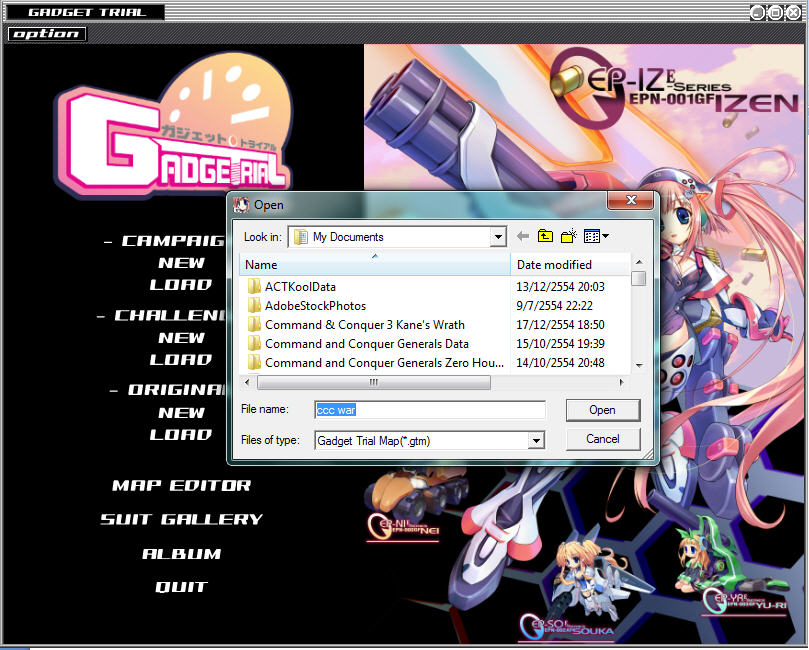Click the date 15/10/2554 19:39

click(x=560, y=344)
